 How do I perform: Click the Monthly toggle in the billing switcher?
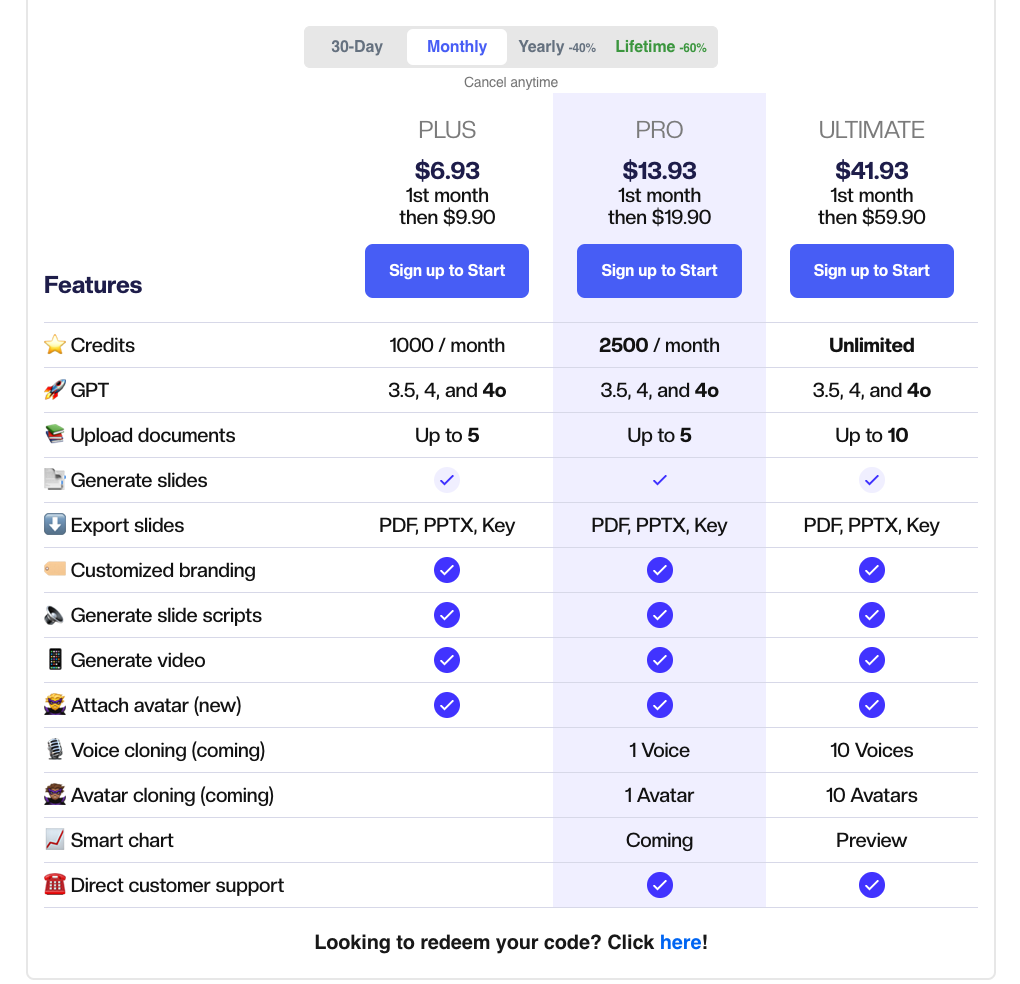coord(456,46)
